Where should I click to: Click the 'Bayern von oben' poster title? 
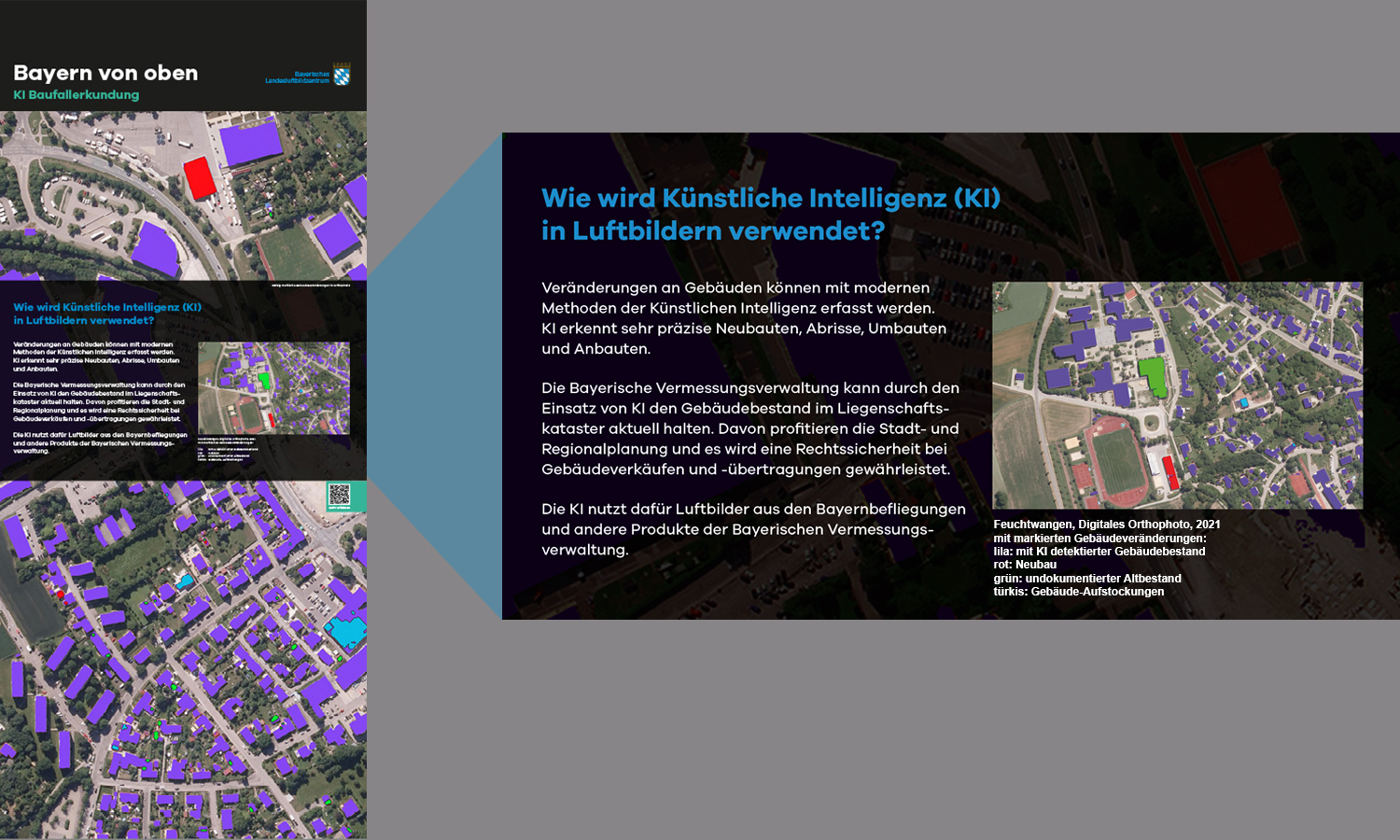[105, 73]
